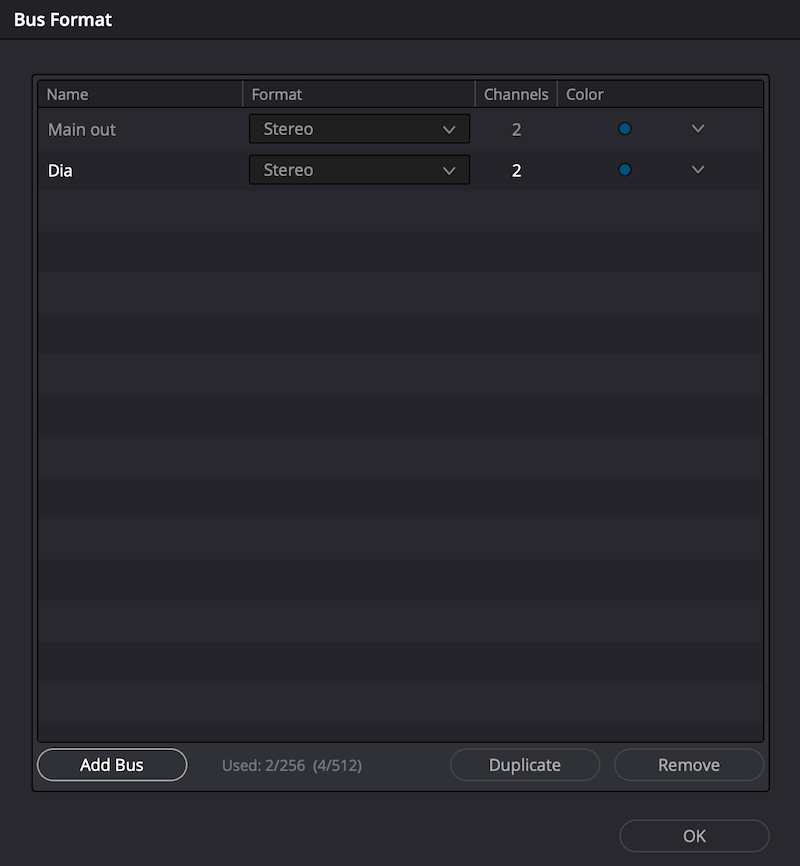The image size is (800, 866).
Task: Click the Dia bus color dot
Action: [x=625, y=170]
